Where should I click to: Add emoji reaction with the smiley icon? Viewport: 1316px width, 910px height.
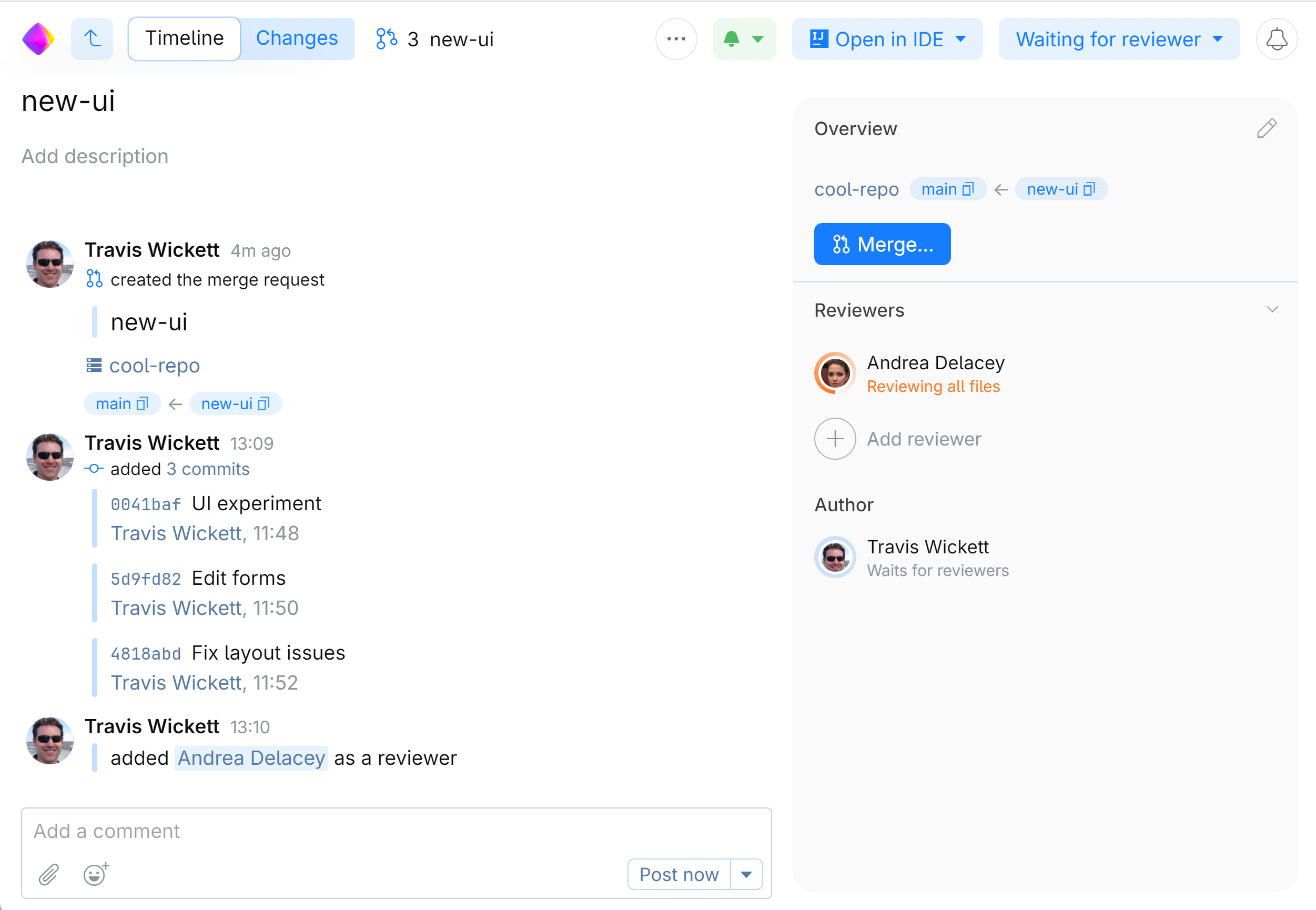[x=95, y=874]
